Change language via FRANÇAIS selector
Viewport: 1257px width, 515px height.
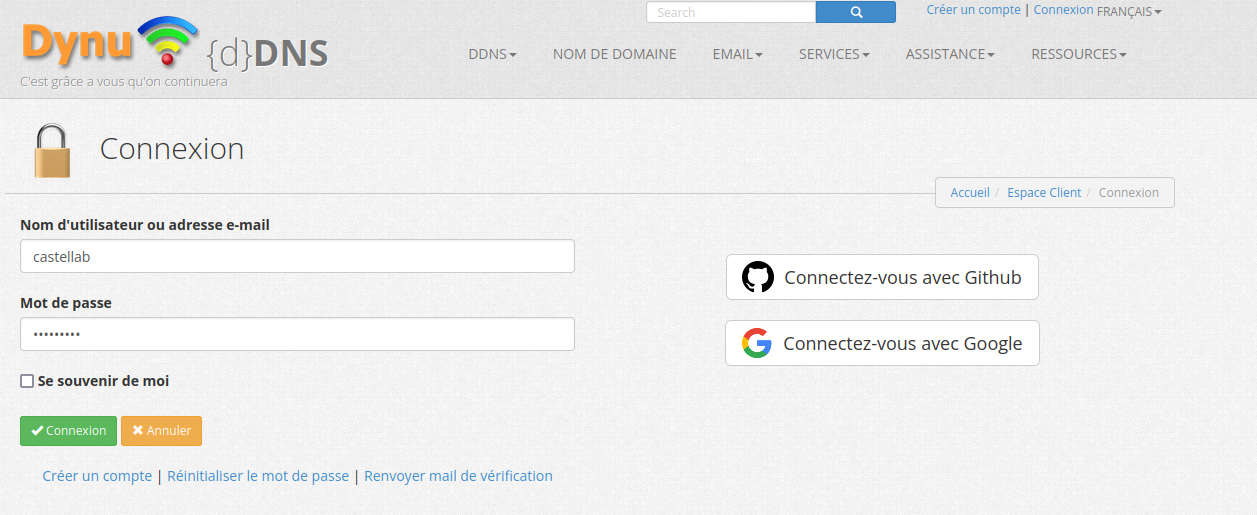(1129, 12)
